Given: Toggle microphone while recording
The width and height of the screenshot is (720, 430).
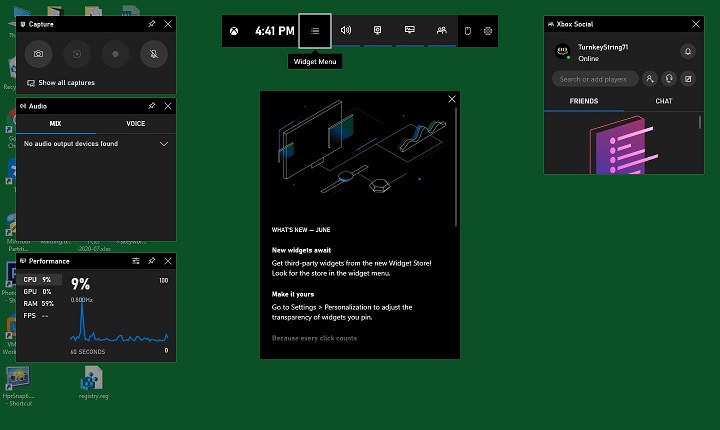Looking at the screenshot, I should tap(154, 54).
